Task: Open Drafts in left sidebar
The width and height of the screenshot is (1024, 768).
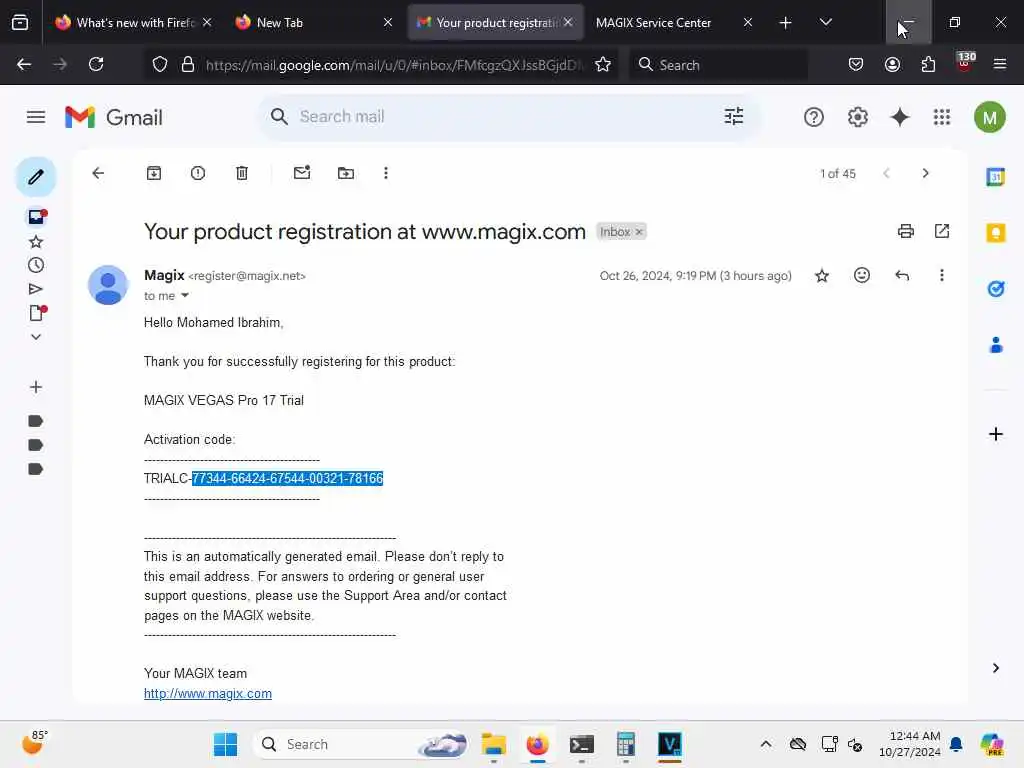Action: 37,313
